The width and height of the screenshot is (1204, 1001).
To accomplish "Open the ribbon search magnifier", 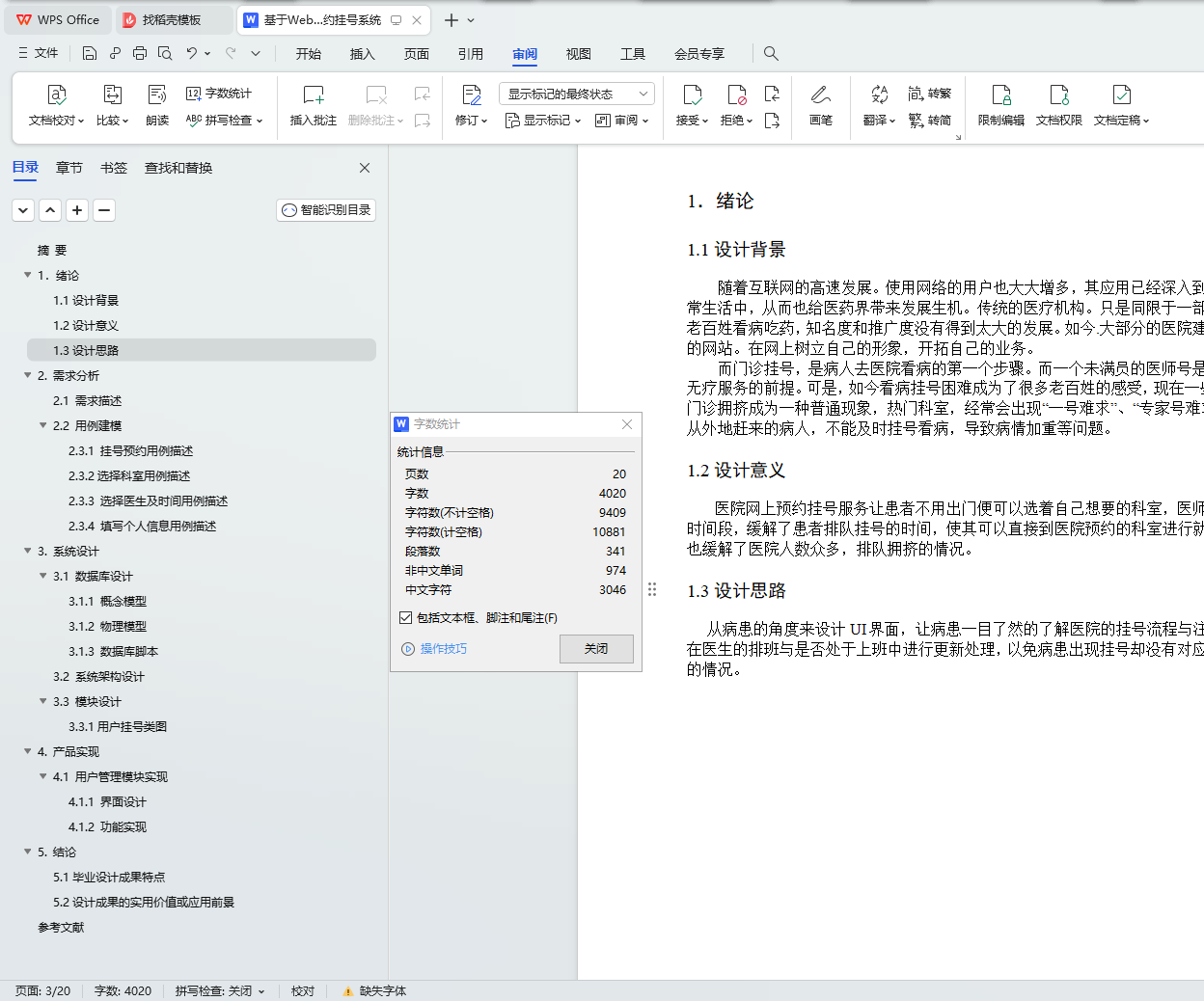I will 771,53.
